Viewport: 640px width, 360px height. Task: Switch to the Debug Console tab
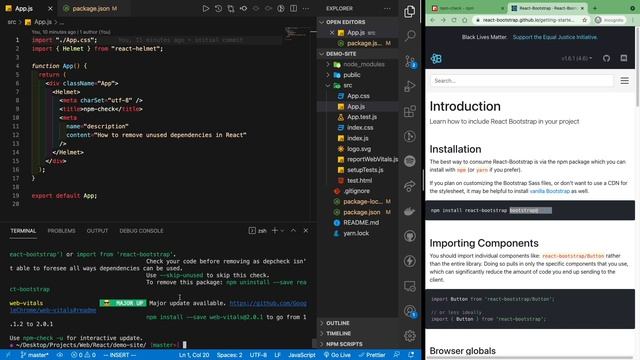141,231
